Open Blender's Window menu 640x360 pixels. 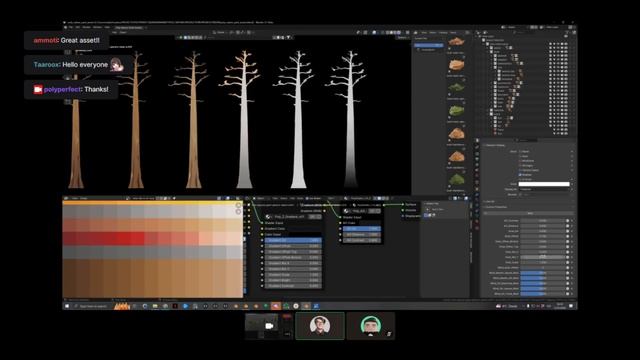click(98, 27)
